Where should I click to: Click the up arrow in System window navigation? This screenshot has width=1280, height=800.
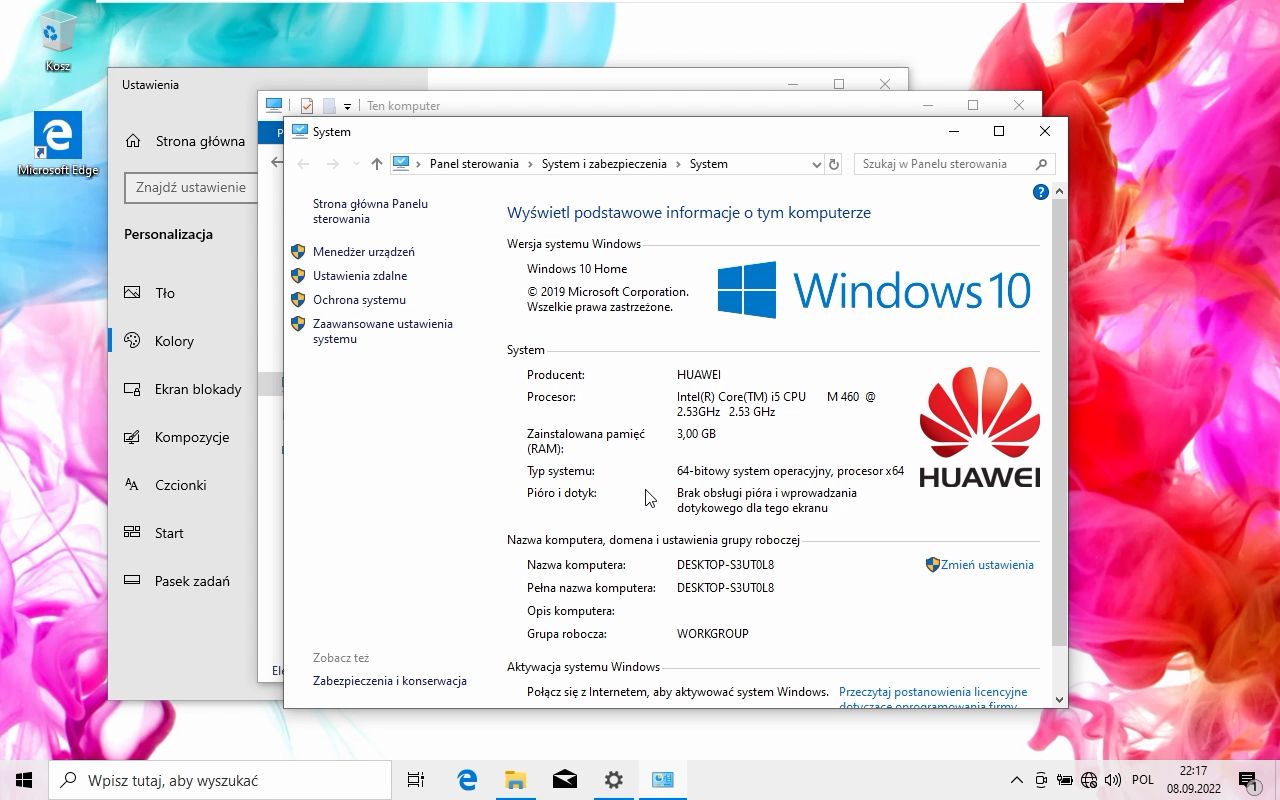pos(376,164)
